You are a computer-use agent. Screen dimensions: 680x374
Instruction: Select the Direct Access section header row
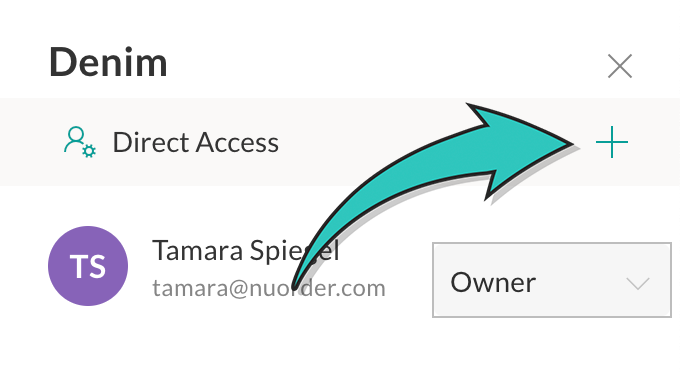[340, 142]
